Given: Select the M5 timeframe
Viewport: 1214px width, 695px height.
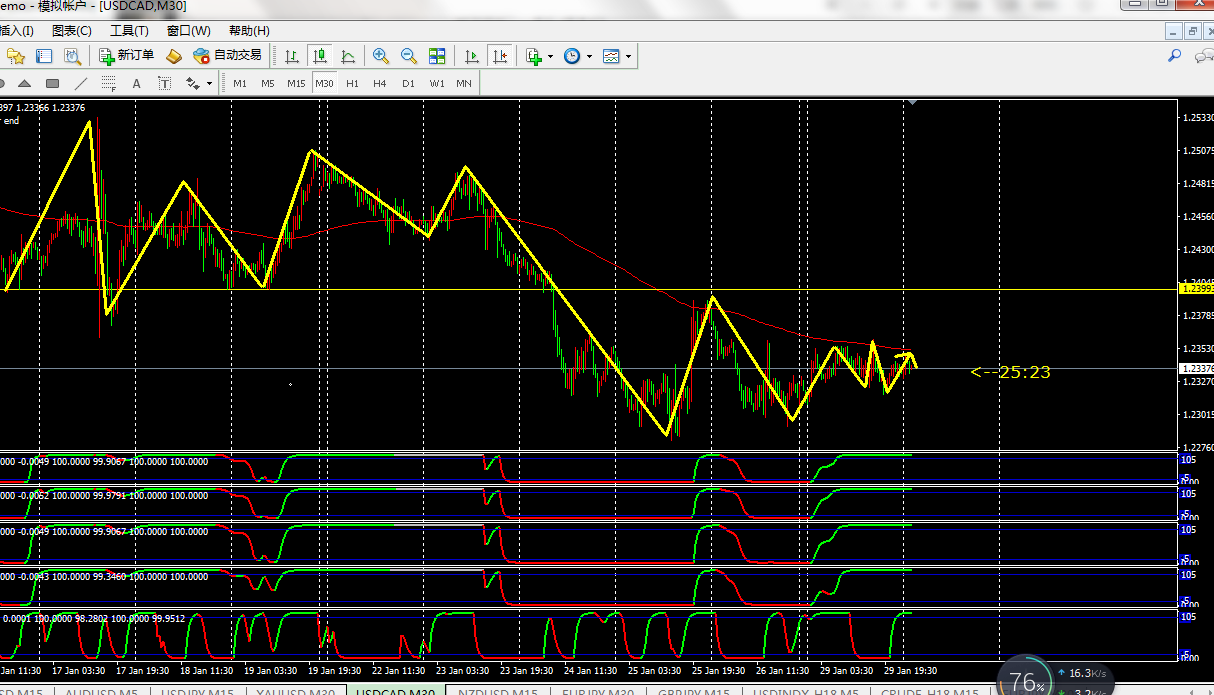Looking at the screenshot, I should click(x=268, y=83).
